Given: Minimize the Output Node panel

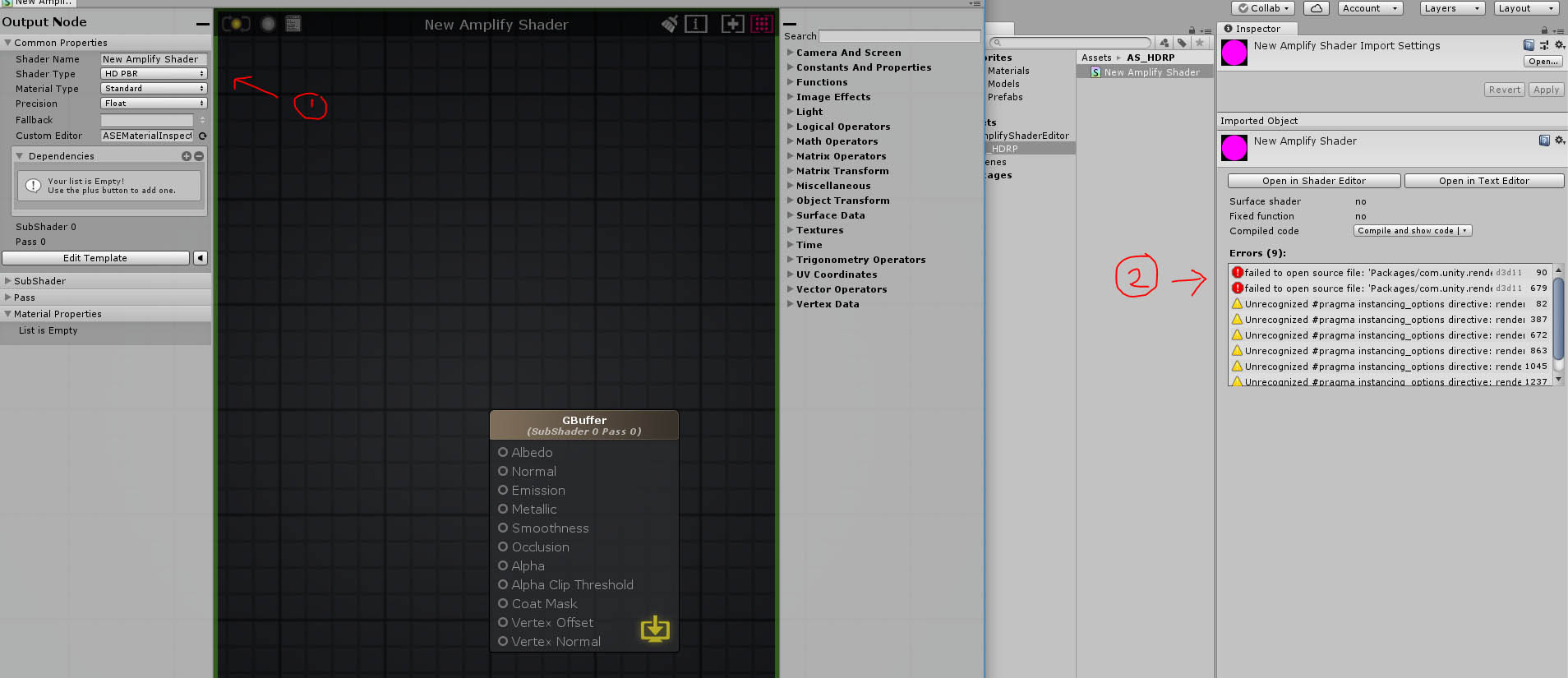Looking at the screenshot, I should pyautogui.click(x=202, y=24).
